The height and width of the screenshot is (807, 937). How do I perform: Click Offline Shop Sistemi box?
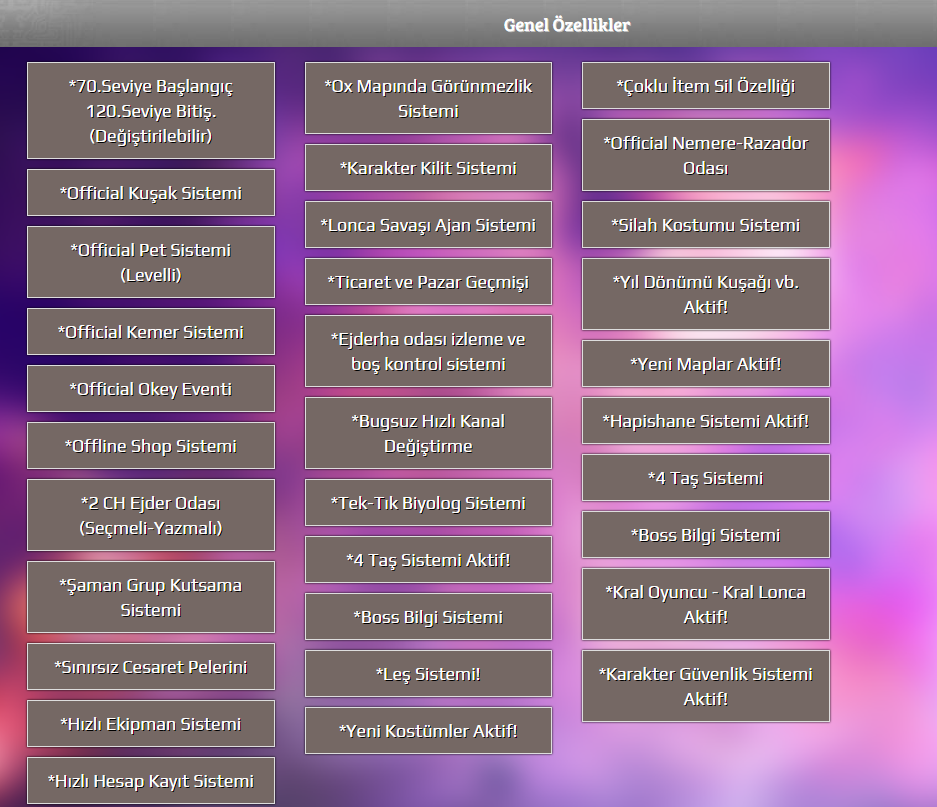coord(151,445)
